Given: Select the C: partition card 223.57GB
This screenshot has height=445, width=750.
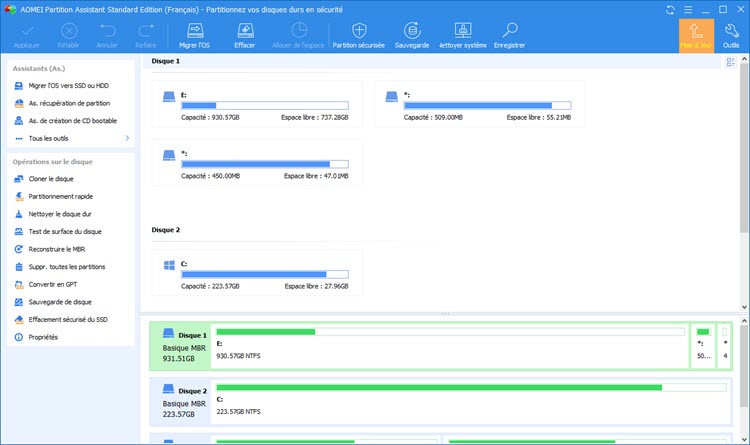Looking at the screenshot, I should [257, 272].
